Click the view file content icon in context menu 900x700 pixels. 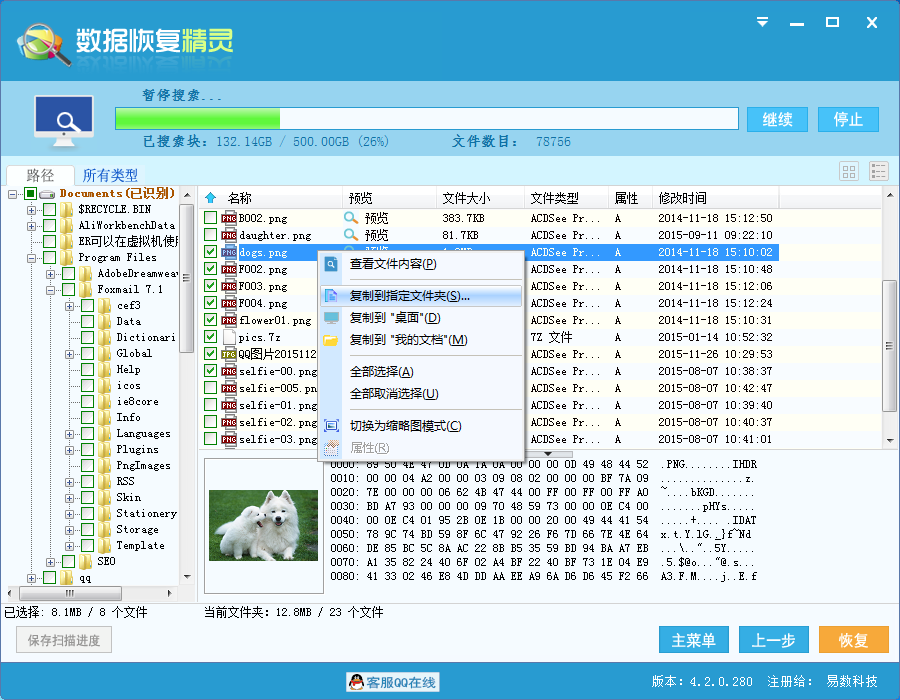[331, 265]
